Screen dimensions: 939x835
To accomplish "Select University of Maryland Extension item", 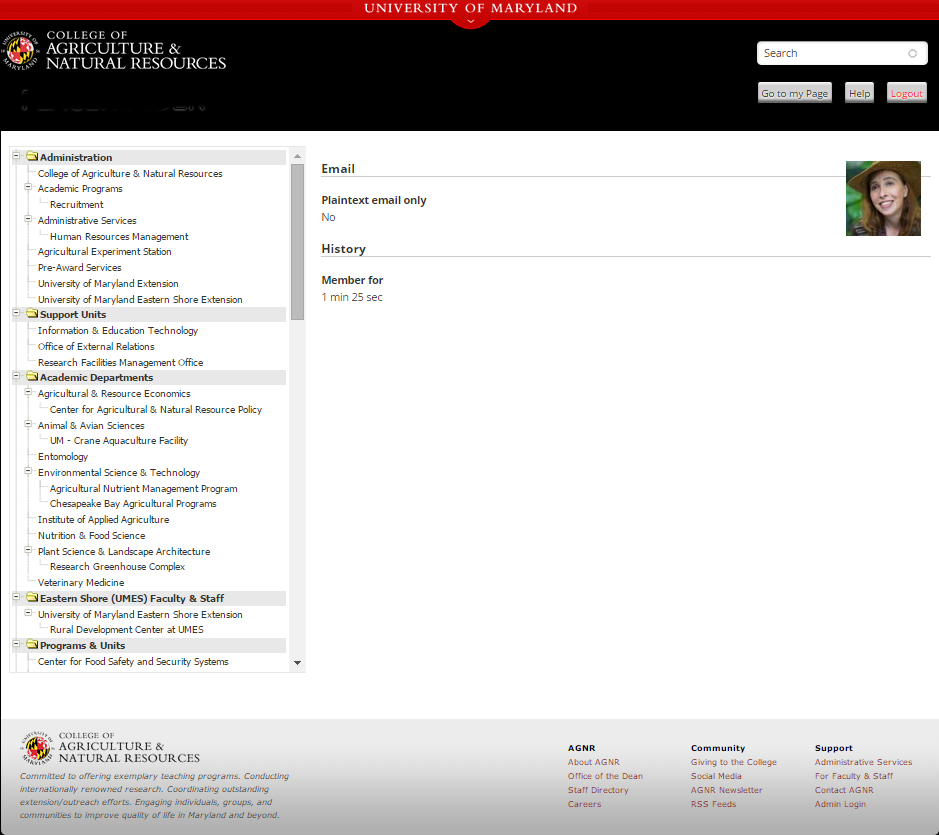I will point(108,284).
